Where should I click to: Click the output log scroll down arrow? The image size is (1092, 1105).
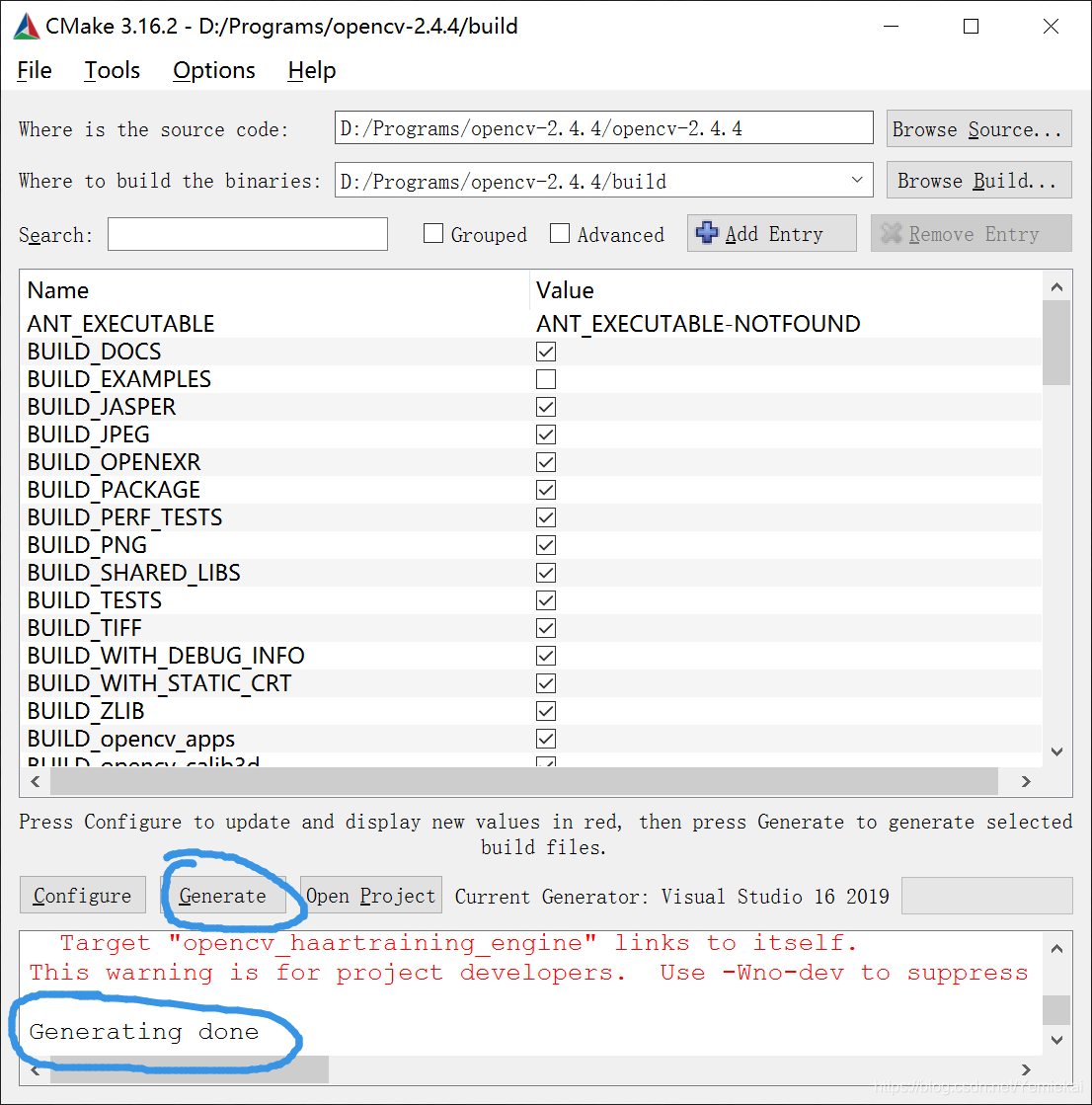pos(1056,1040)
